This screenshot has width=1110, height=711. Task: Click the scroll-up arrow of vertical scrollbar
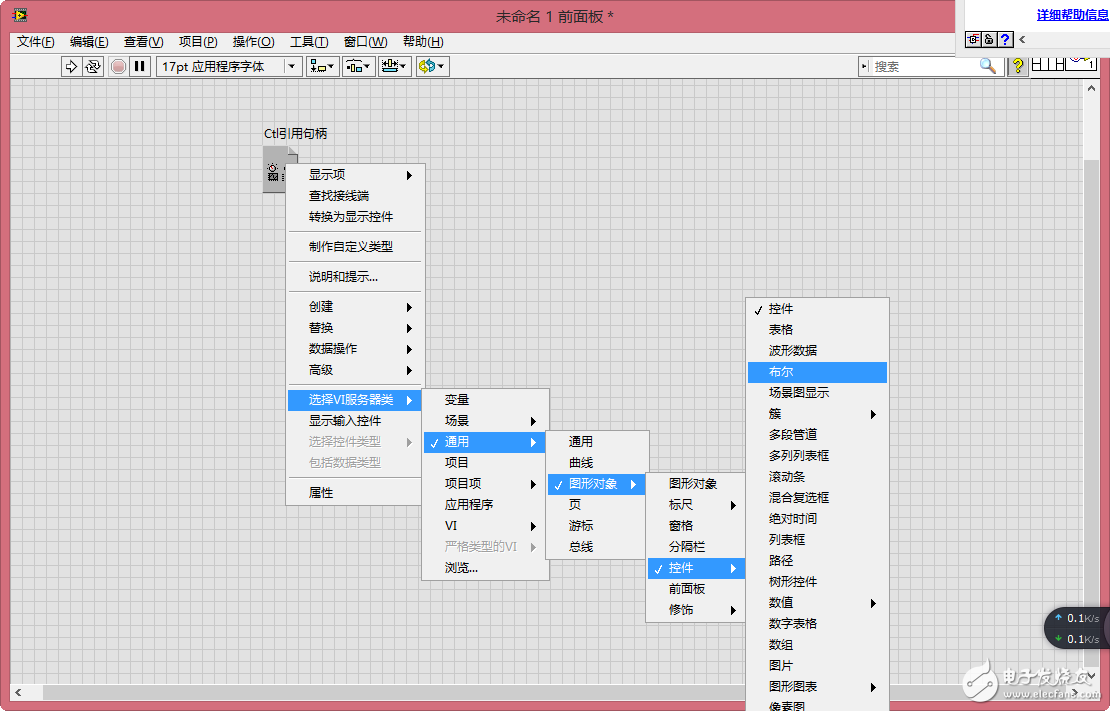pos(1091,88)
